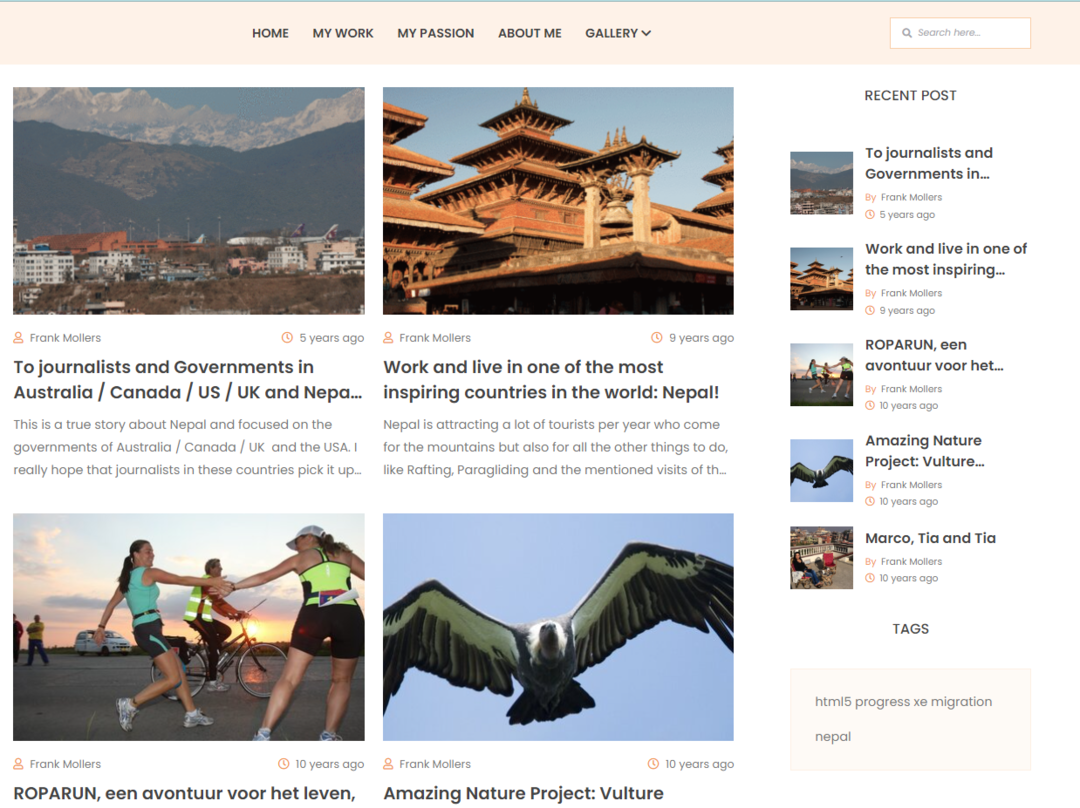This screenshot has width=1080, height=808.
Task: Click 'By Frank Mollers' under sidebar ROPARUN post
Action: [904, 389]
